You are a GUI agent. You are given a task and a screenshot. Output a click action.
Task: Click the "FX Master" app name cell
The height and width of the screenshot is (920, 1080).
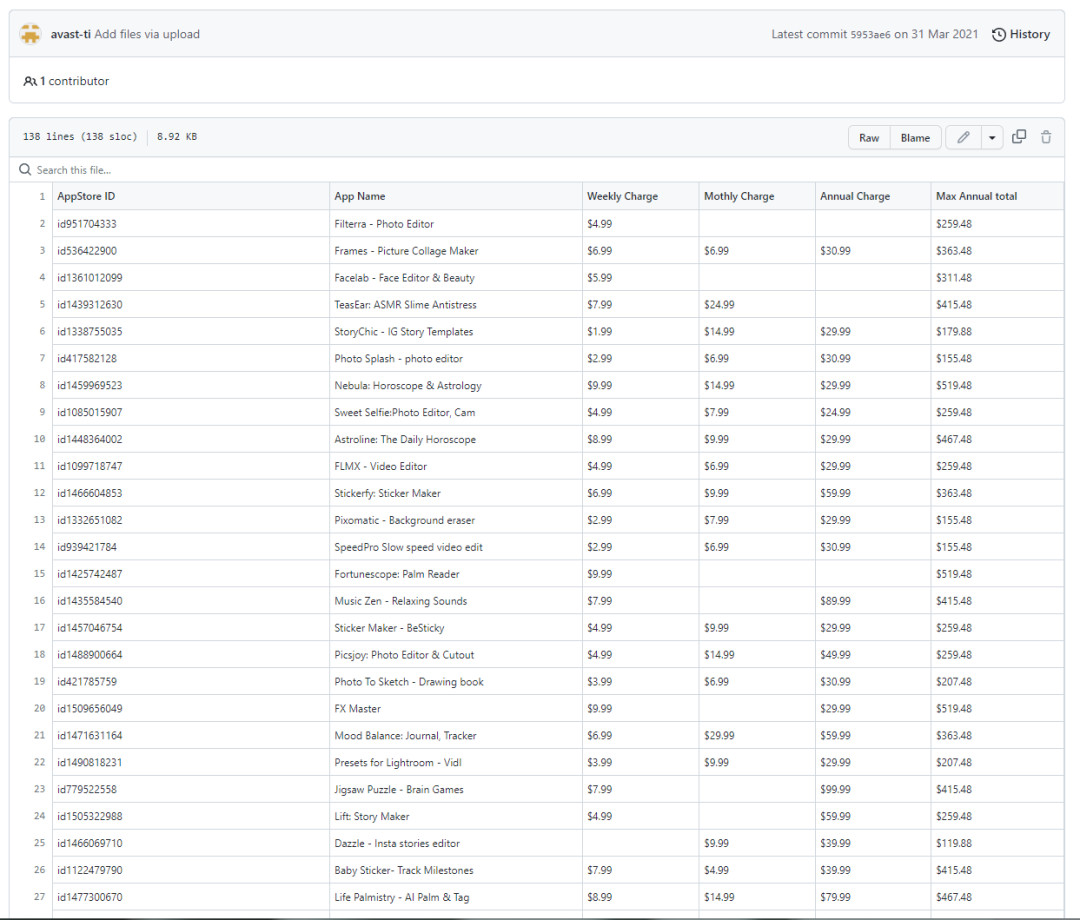[358, 709]
